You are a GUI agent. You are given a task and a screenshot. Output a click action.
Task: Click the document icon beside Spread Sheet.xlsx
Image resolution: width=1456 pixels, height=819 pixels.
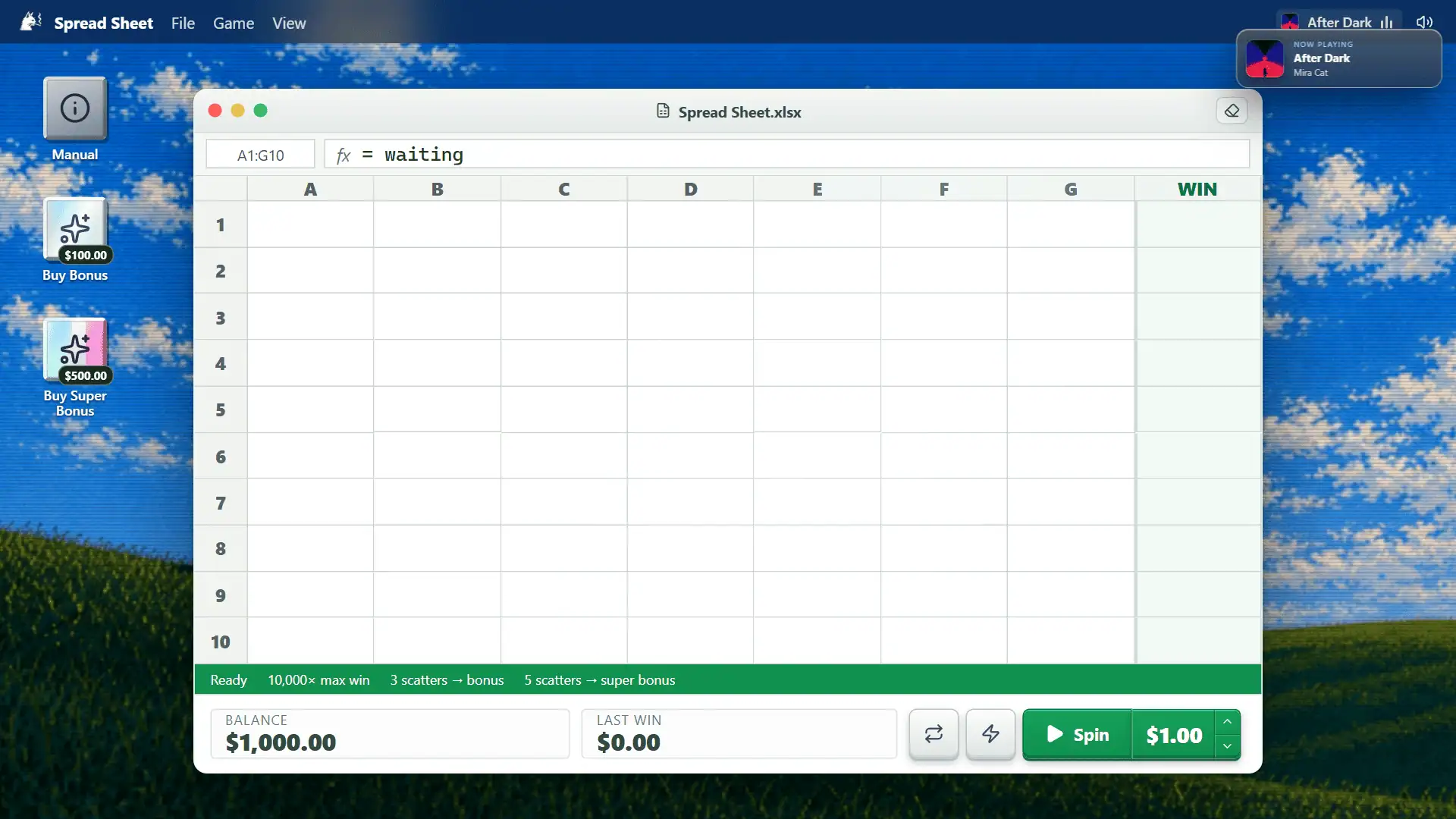click(x=663, y=111)
